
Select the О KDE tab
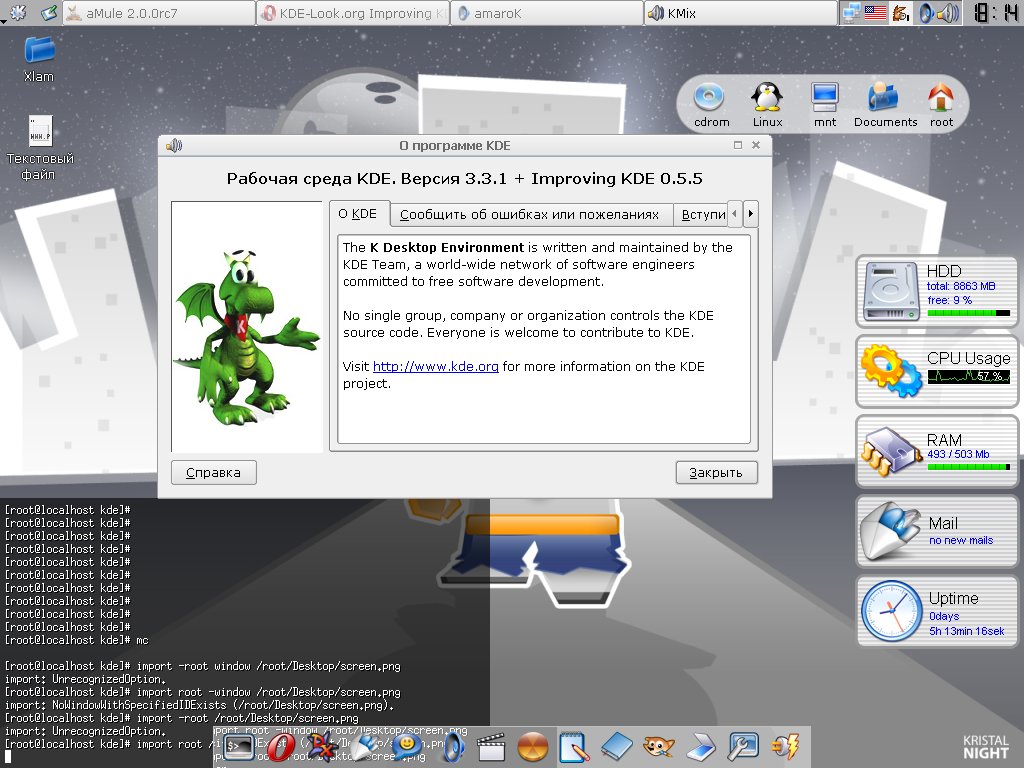pos(359,214)
